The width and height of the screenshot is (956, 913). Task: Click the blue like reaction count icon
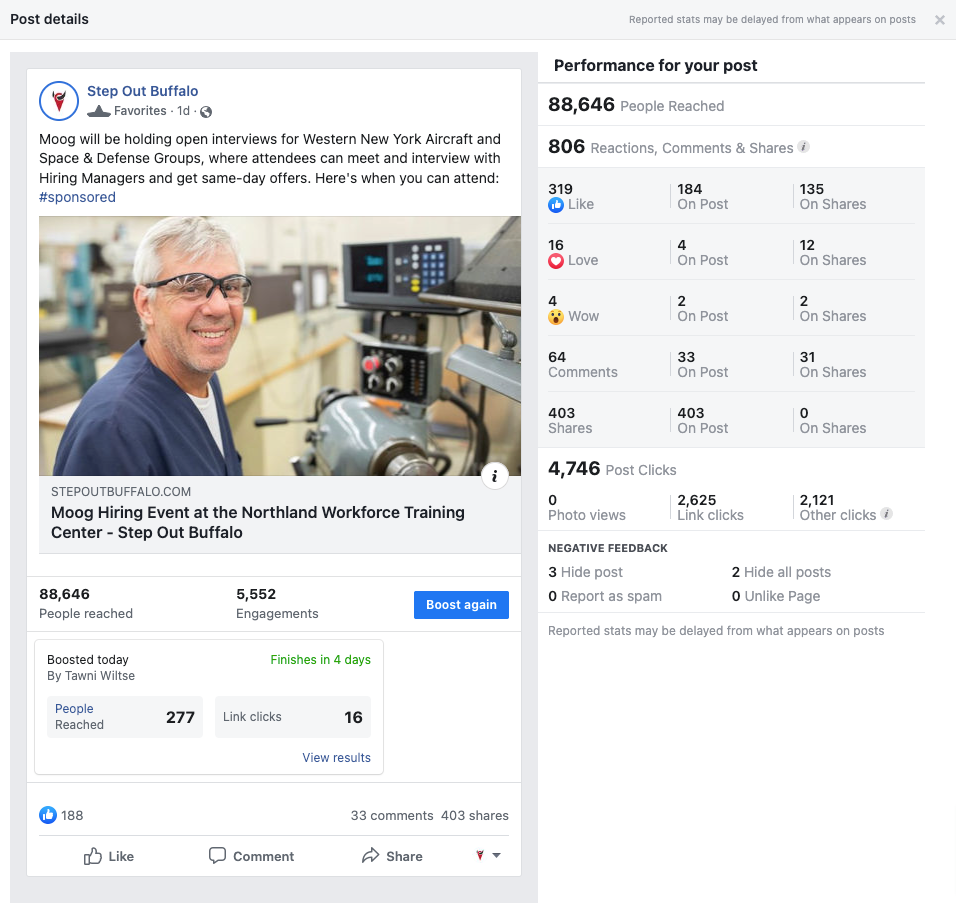[48, 815]
